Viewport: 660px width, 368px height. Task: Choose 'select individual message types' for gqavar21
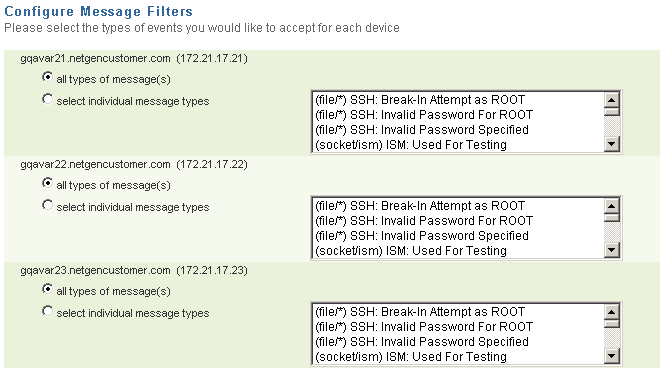(x=48, y=99)
